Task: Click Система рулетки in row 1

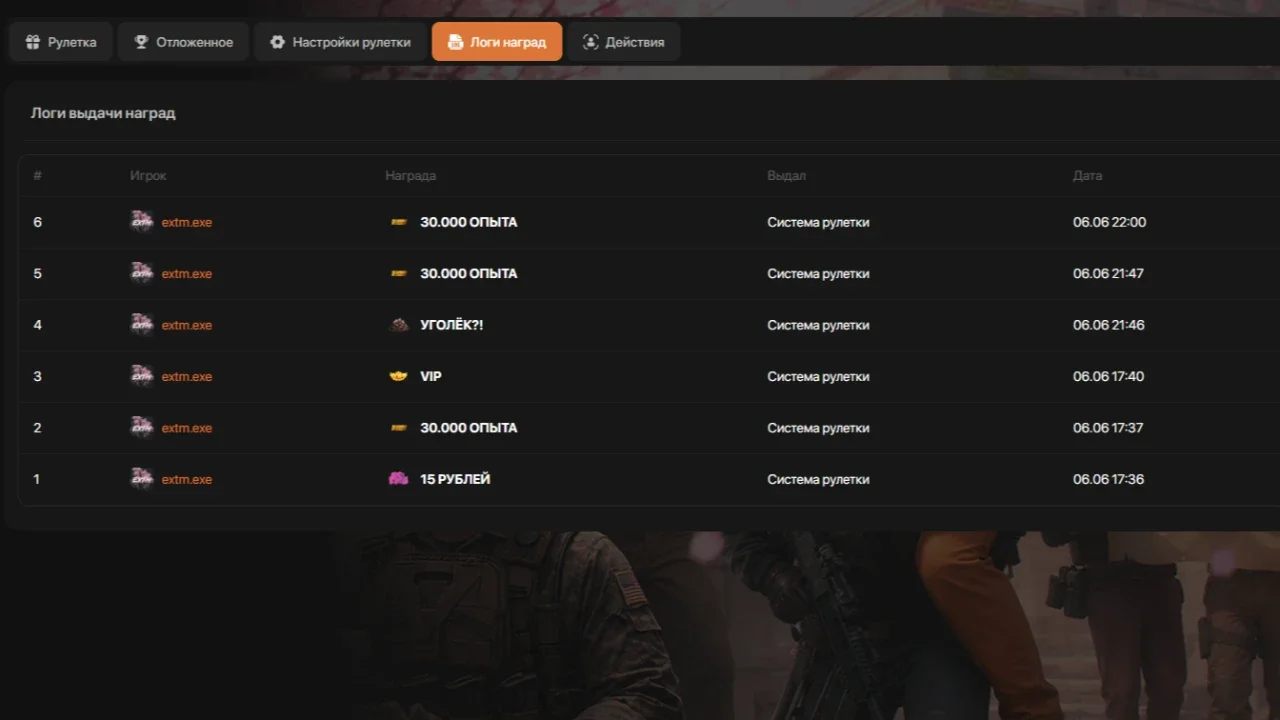Action: [x=818, y=479]
